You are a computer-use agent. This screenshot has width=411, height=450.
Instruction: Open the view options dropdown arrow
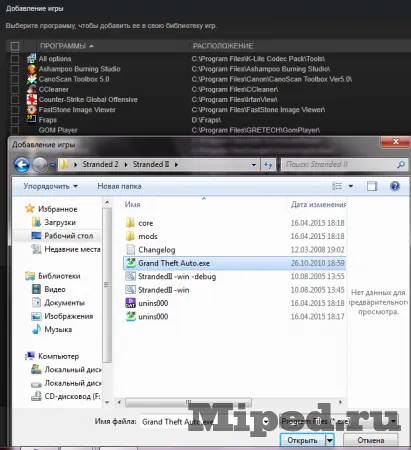(351, 186)
